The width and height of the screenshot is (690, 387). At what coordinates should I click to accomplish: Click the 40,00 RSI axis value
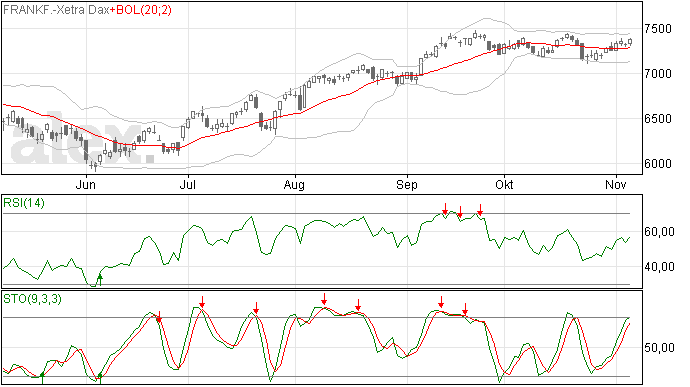pyautogui.click(x=659, y=267)
